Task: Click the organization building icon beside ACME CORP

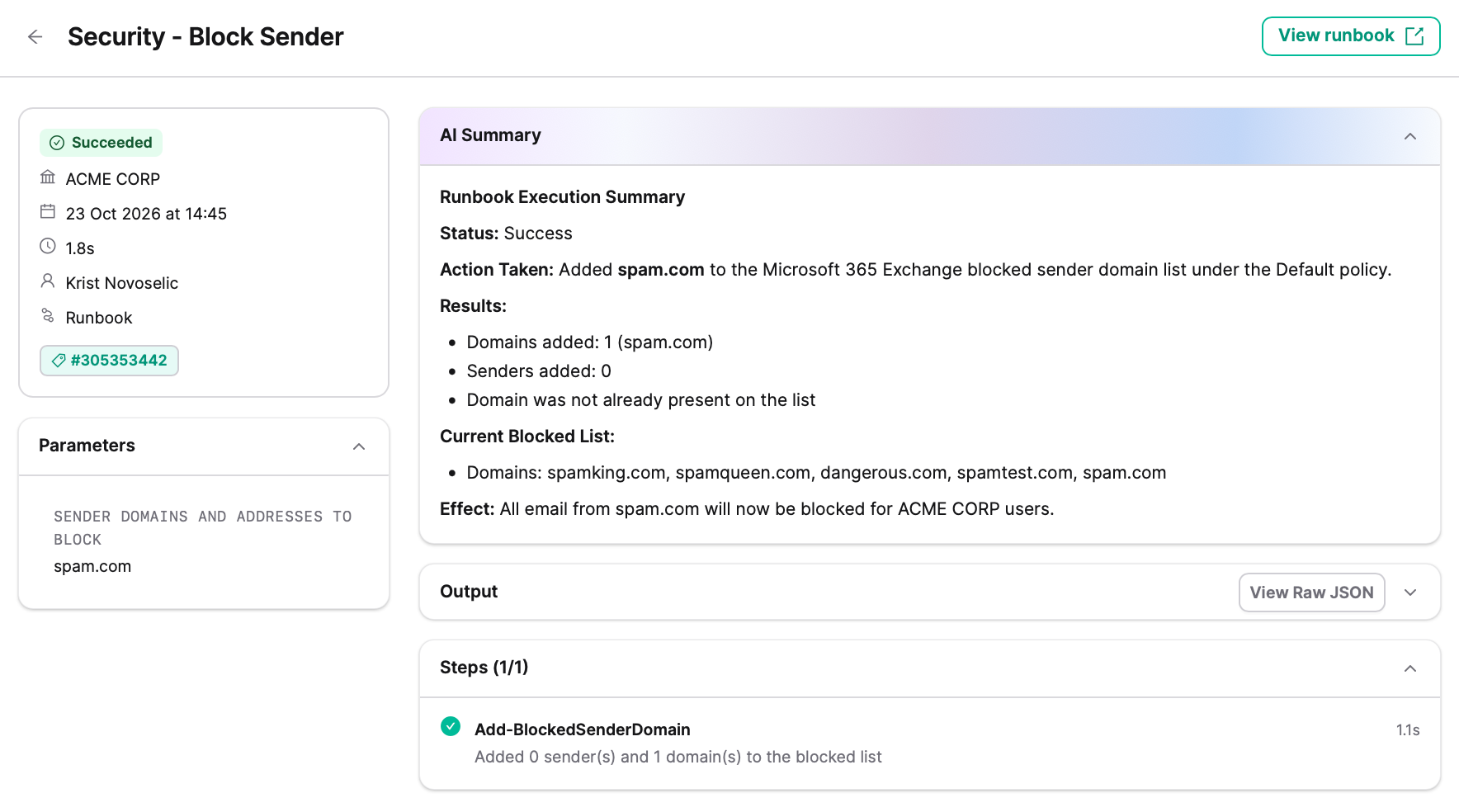Action: click(x=48, y=177)
